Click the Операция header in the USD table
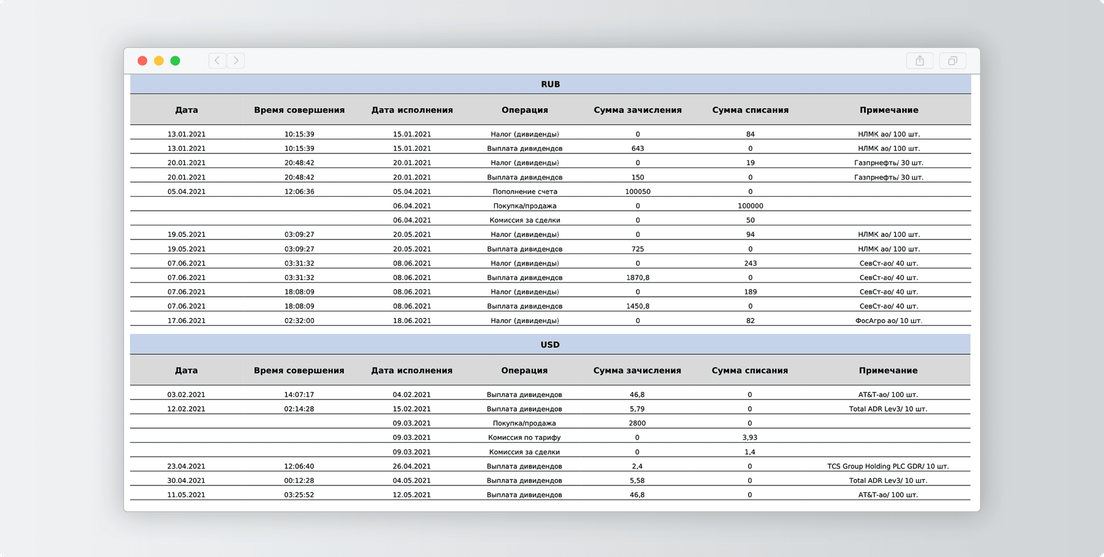Image resolution: width=1104 pixels, height=557 pixels. pos(525,370)
